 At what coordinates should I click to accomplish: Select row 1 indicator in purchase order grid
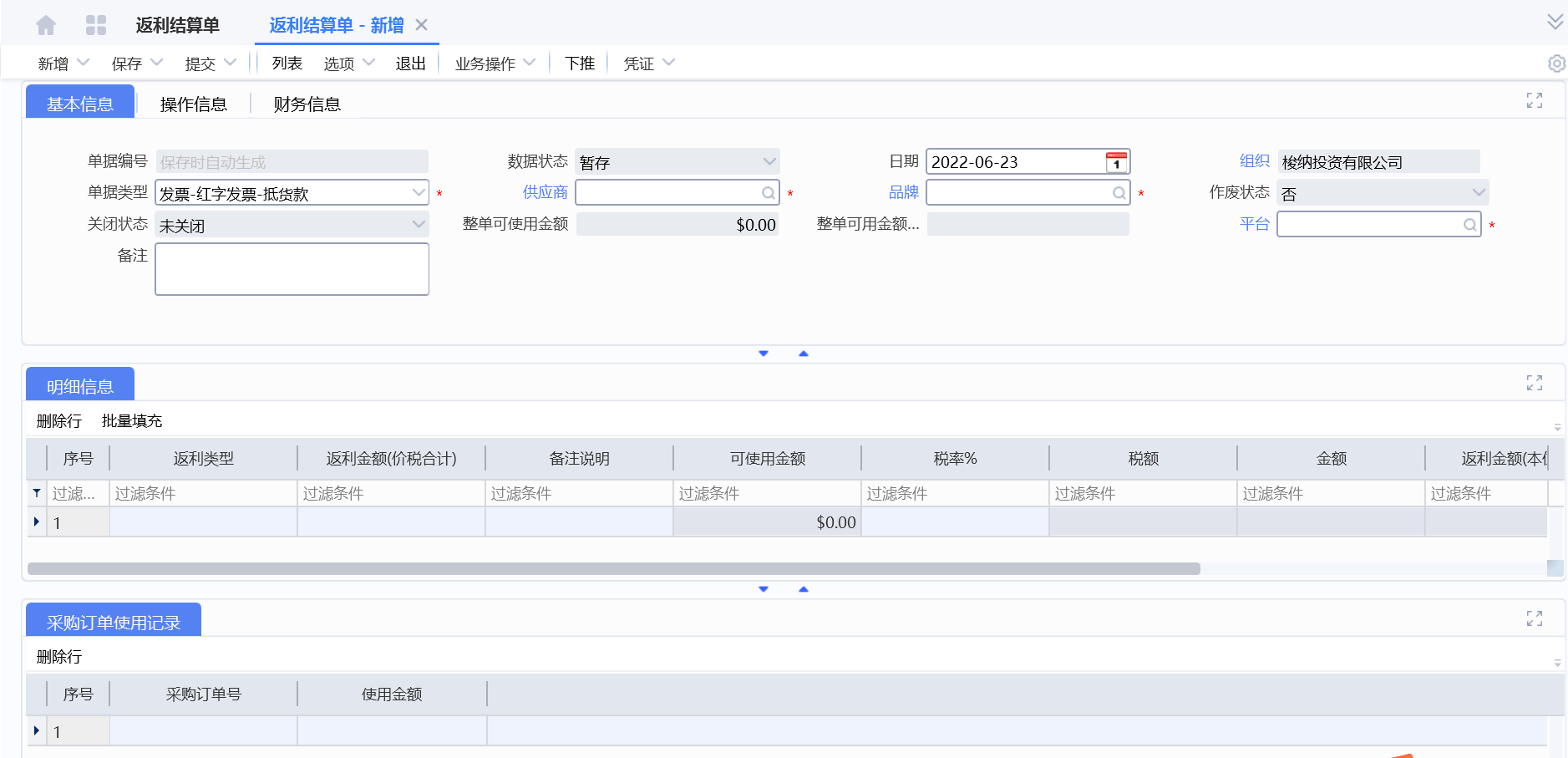point(37,730)
